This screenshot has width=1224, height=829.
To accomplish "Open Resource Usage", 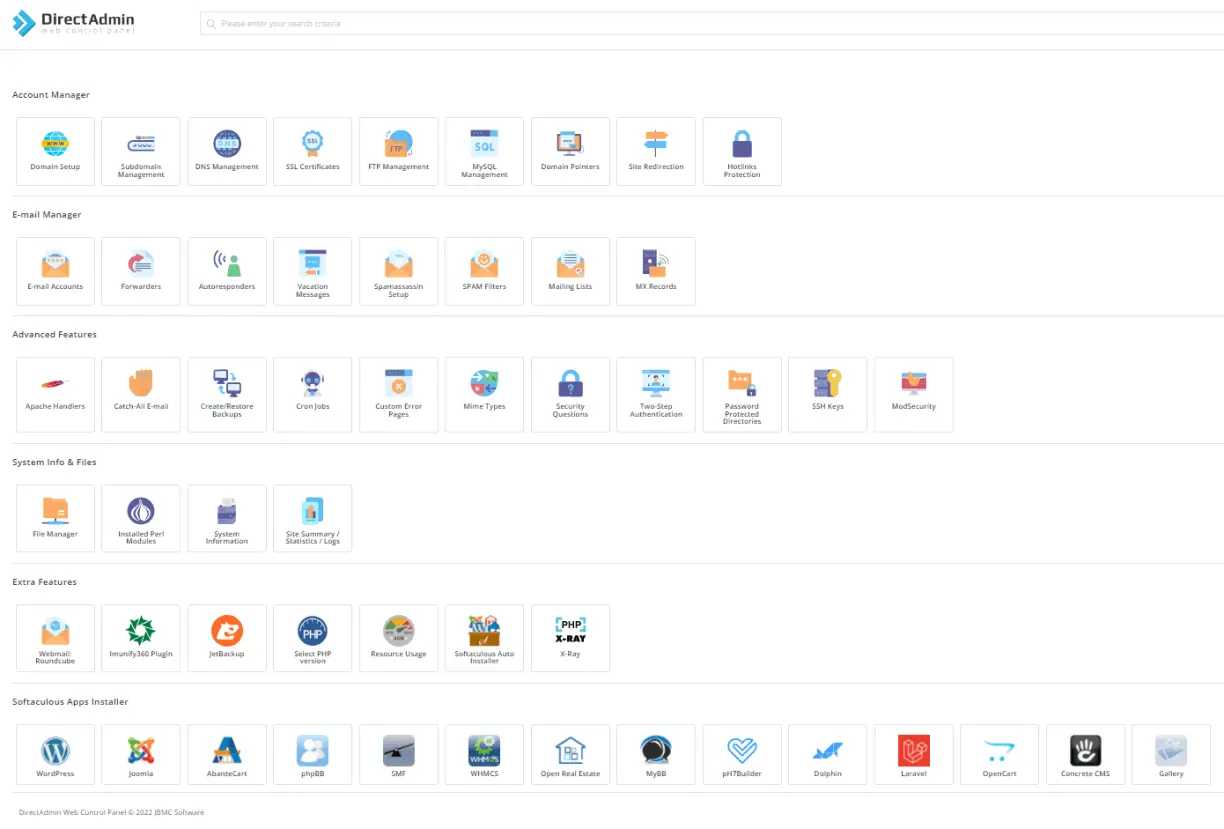I will (x=398, y=638).
